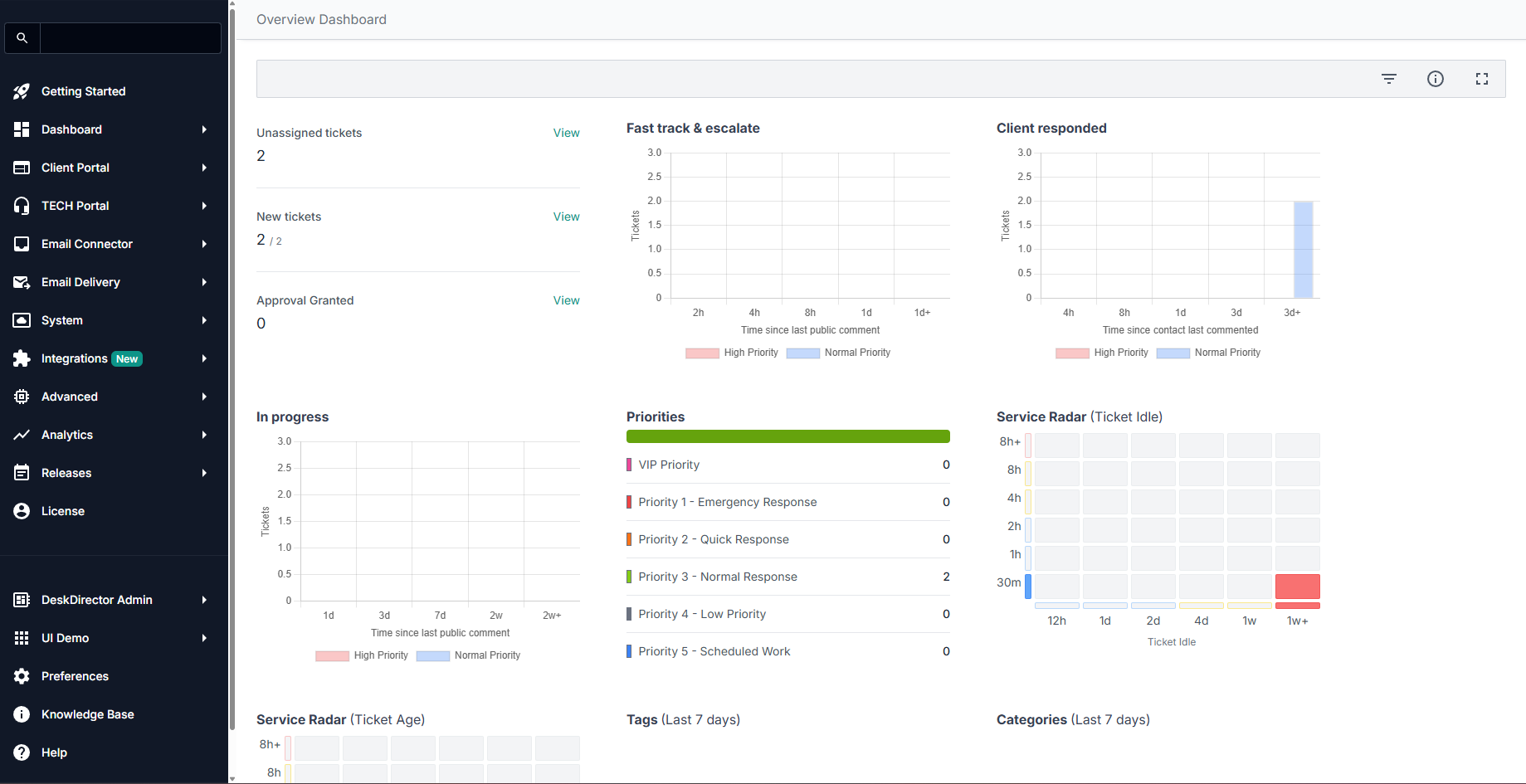Expand the DeskDirector Admin submenu arrow
Screen dimensions: 1526x784
204,600
